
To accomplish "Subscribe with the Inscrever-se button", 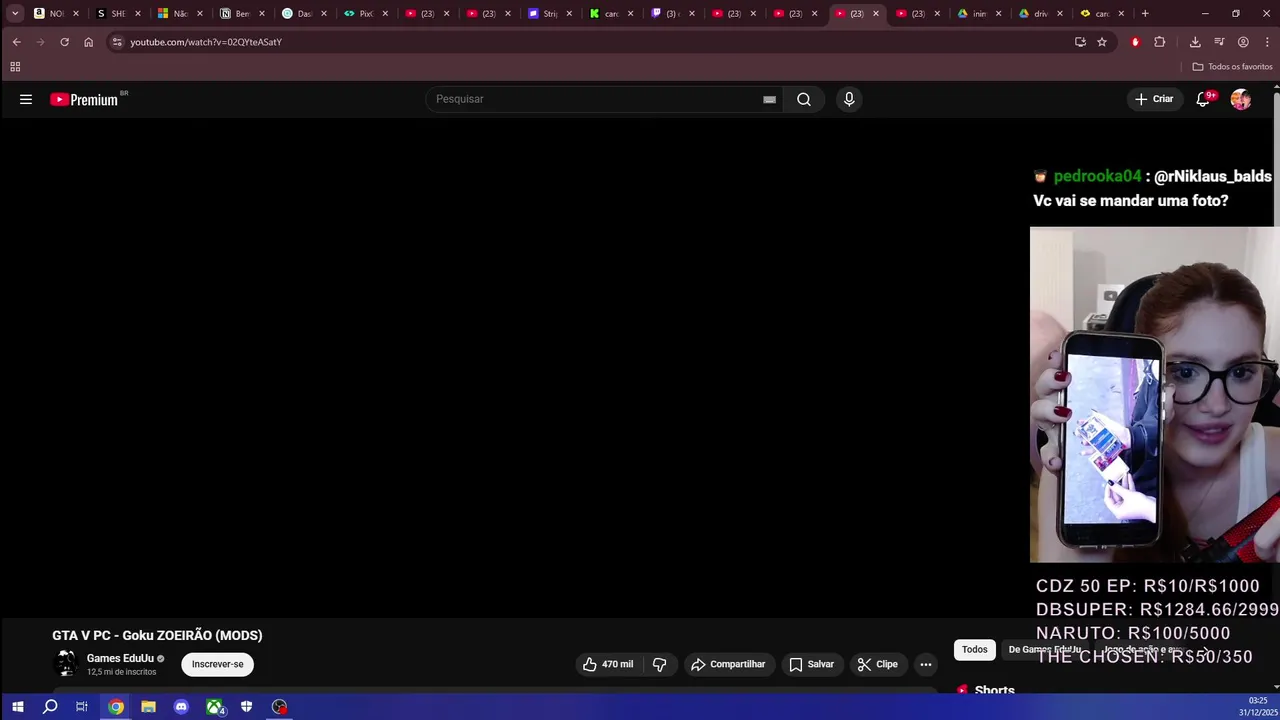I will pyautogui.click(x=217, y=664).
